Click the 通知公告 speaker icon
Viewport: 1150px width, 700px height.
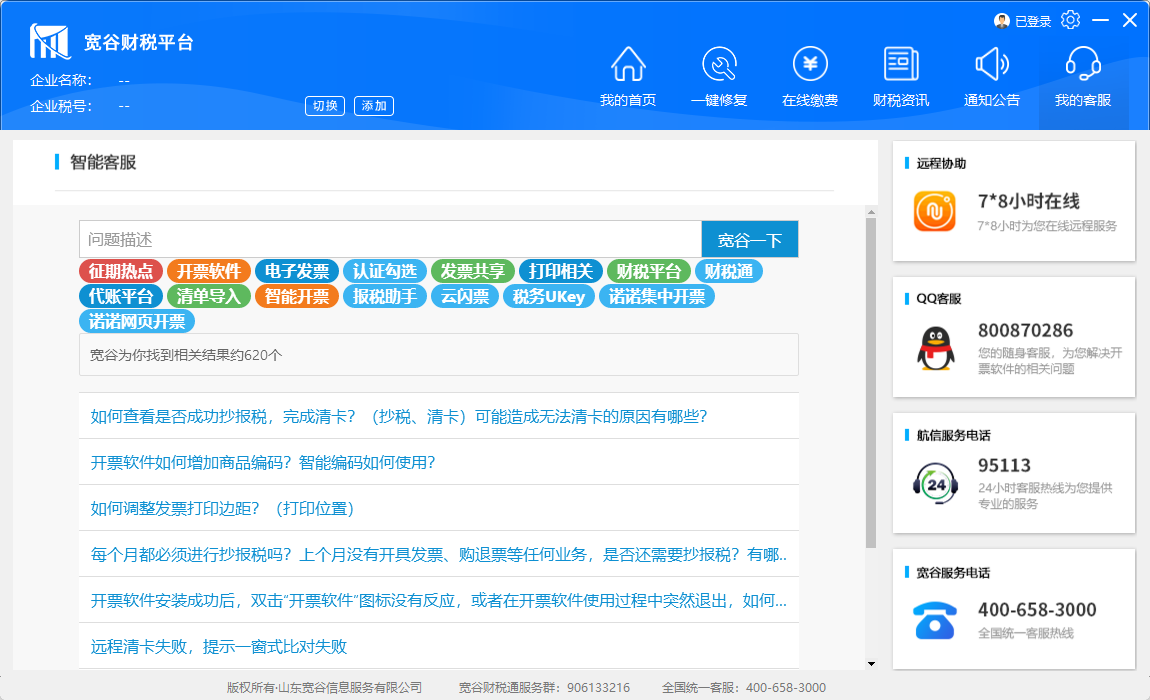992,65
